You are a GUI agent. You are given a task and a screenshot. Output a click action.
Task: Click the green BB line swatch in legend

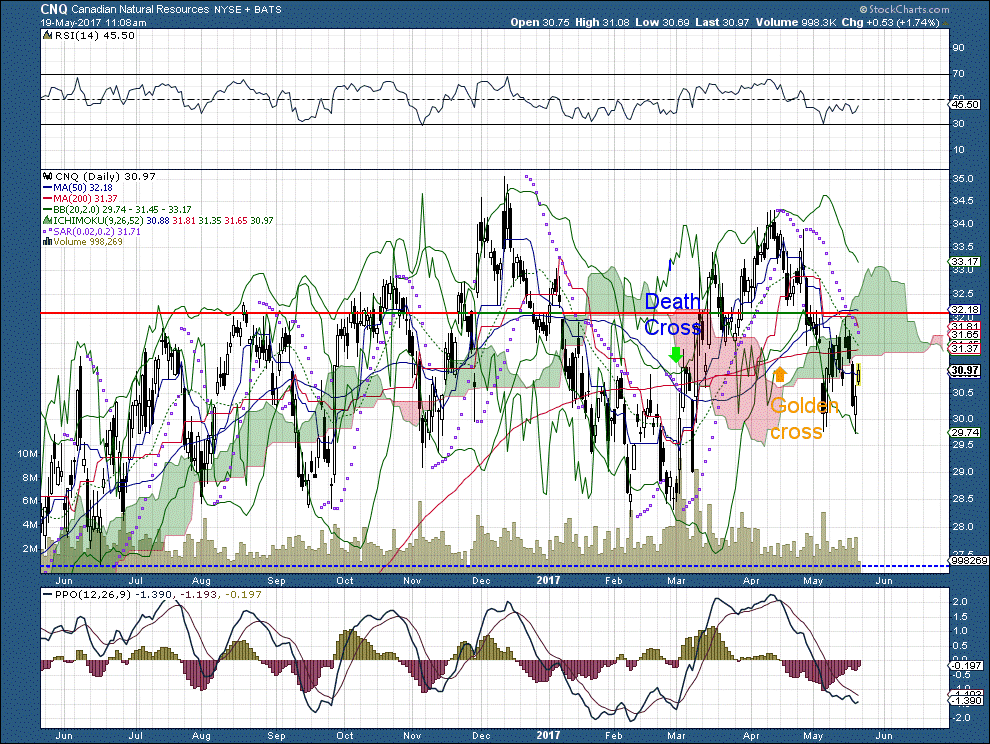[x=47, y=210]
